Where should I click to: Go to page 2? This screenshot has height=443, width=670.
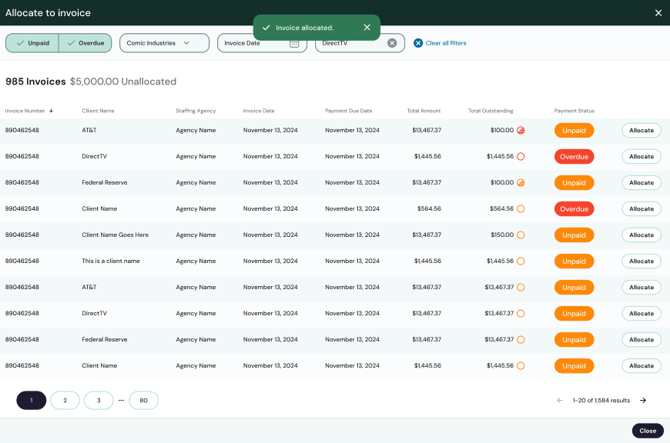pyautogui.click(x=65, y=400)
